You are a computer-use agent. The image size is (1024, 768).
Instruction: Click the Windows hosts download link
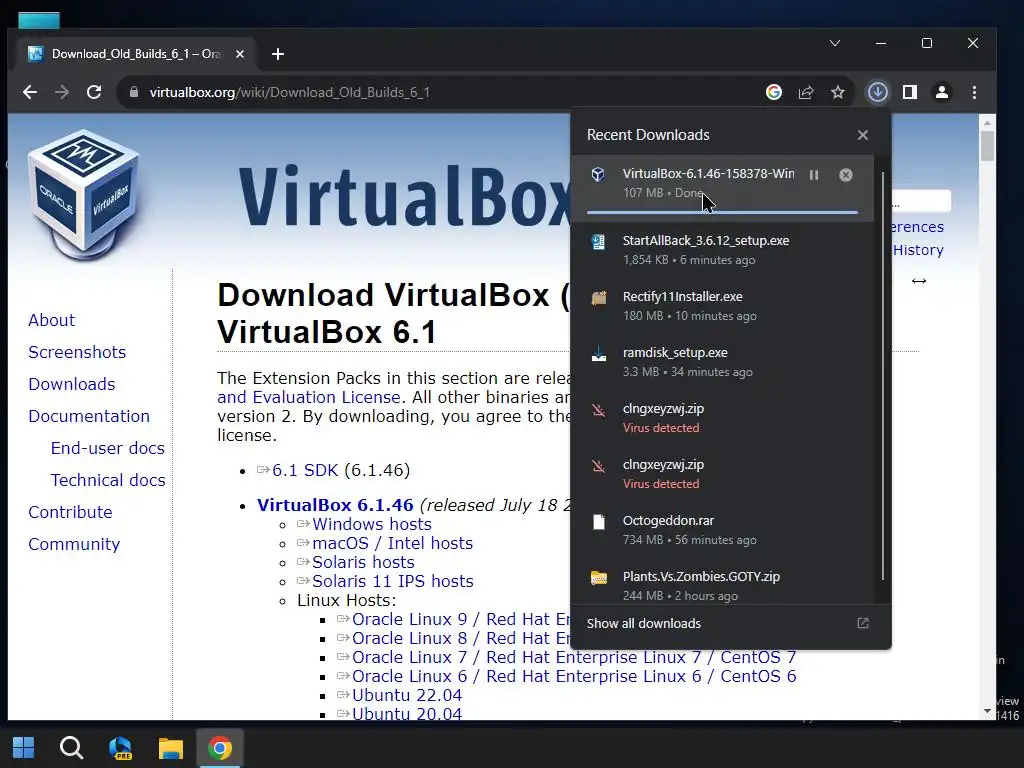click(x=372, y=524)
